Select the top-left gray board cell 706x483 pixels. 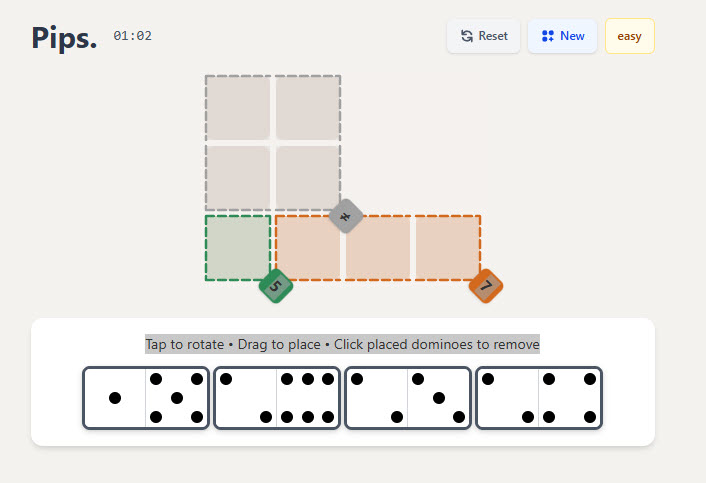click(238, 108)
